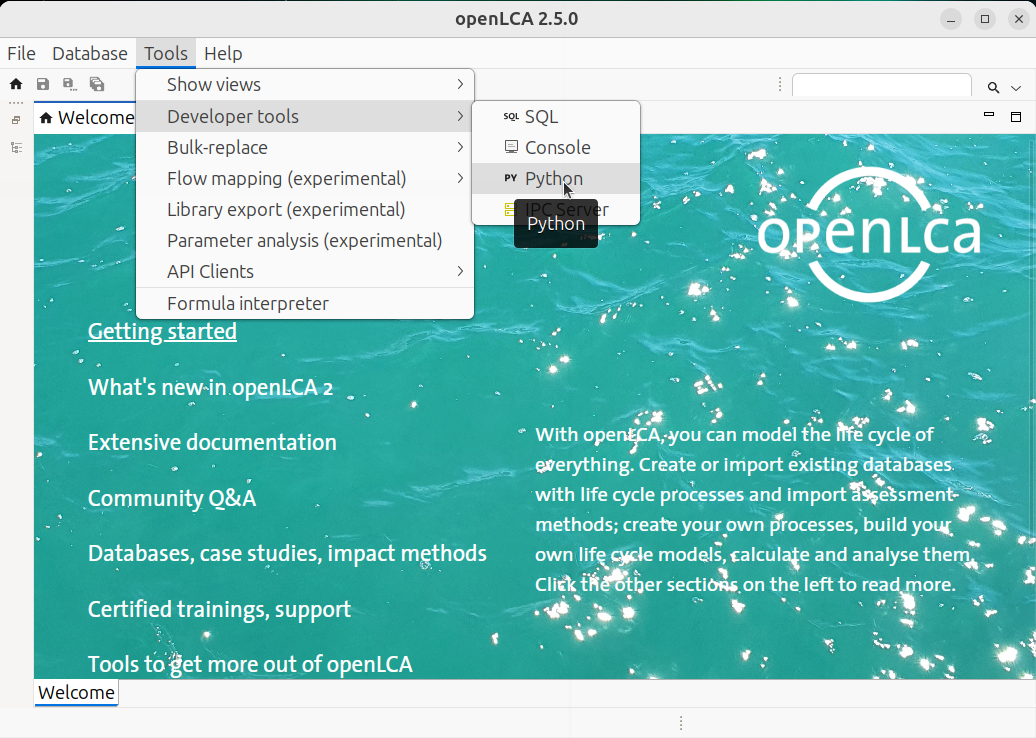Open Databases, case studies, impact methods
Viewport: 1036px width, 738px height.
287,554
